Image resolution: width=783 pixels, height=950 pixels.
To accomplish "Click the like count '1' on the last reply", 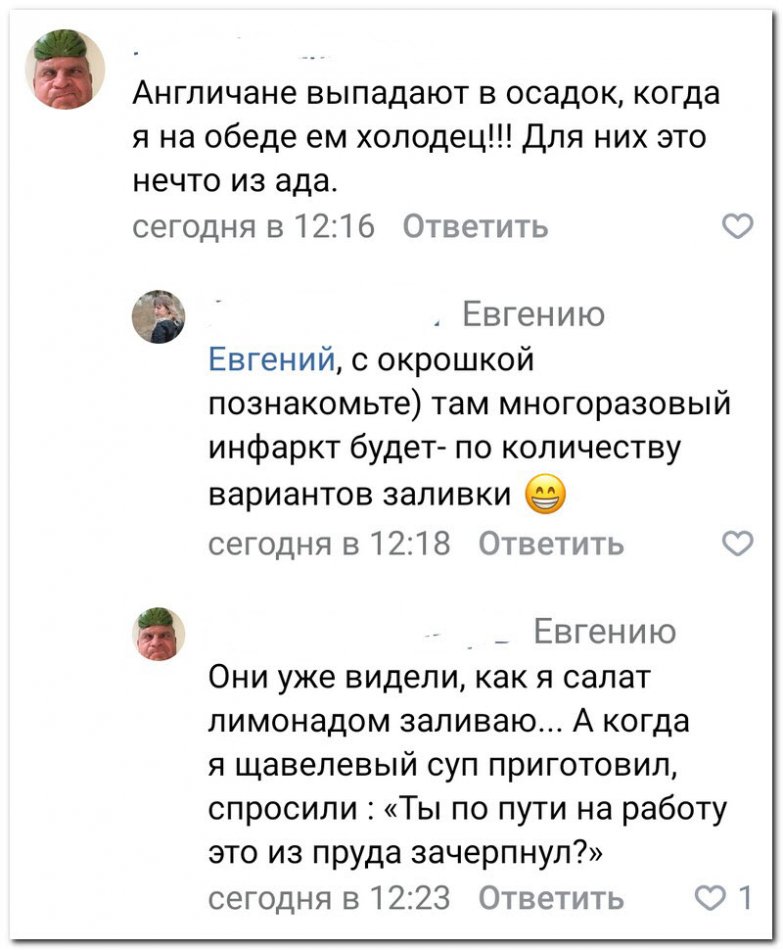I will (744, 899).
